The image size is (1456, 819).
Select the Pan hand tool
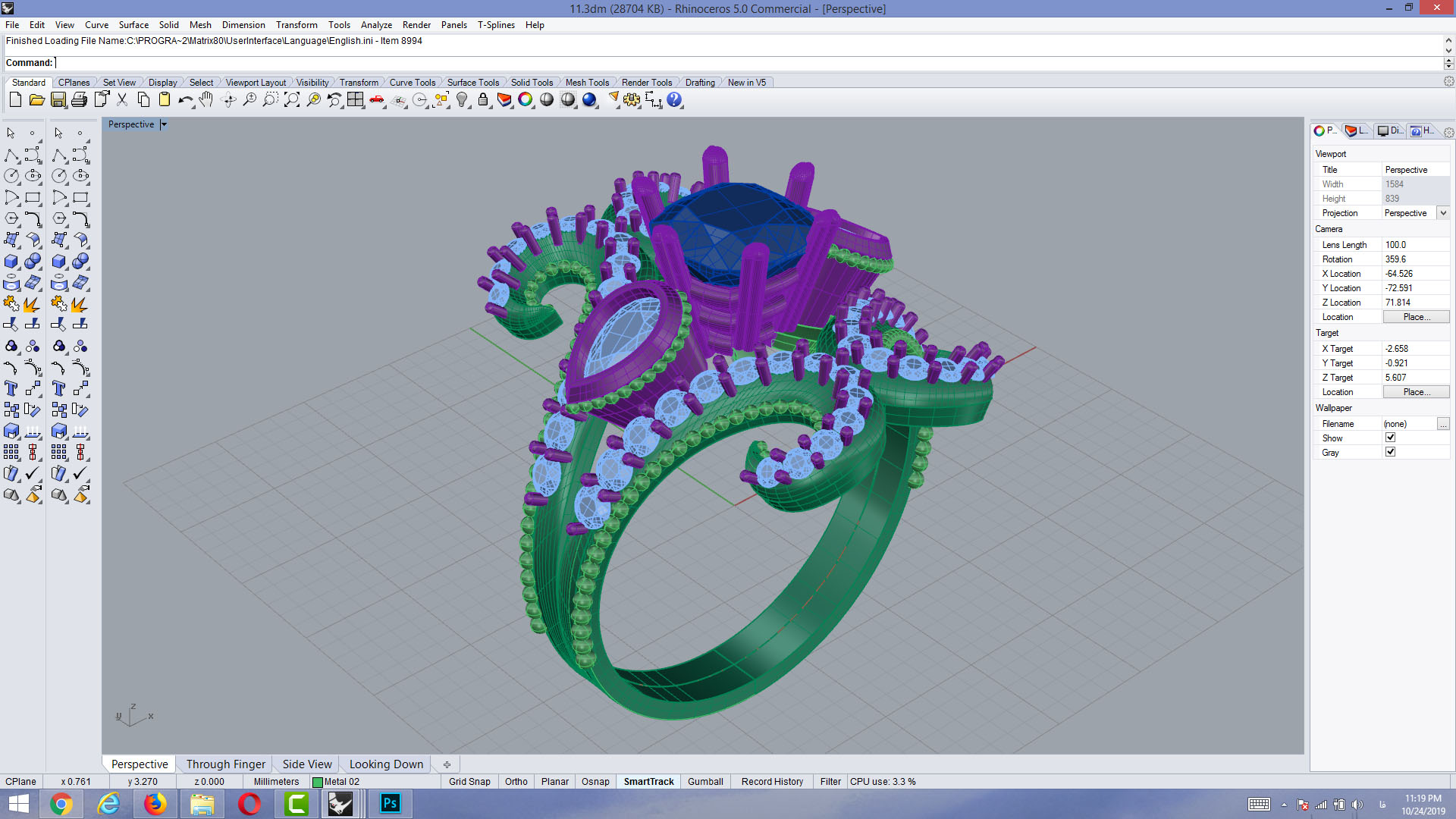click(x=206, y=100)
